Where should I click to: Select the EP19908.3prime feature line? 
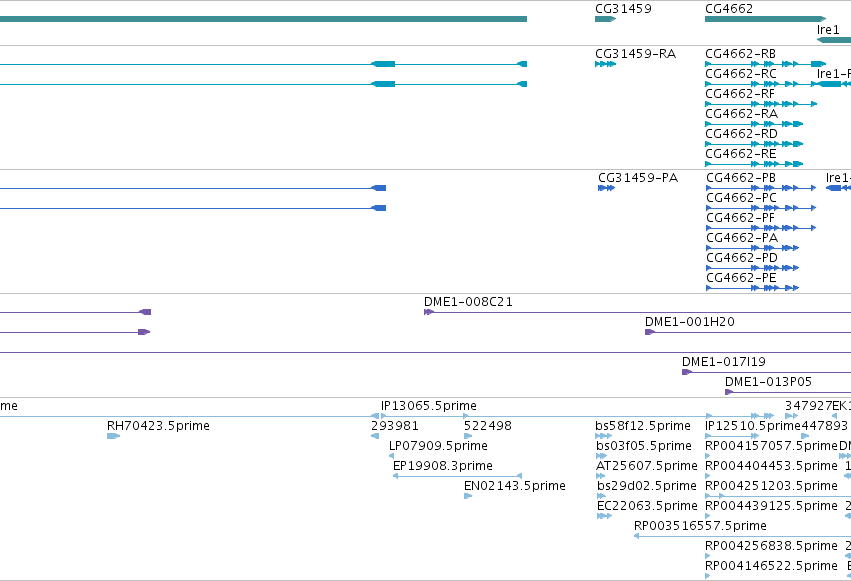pyautogui.click(x=457, y=476)
